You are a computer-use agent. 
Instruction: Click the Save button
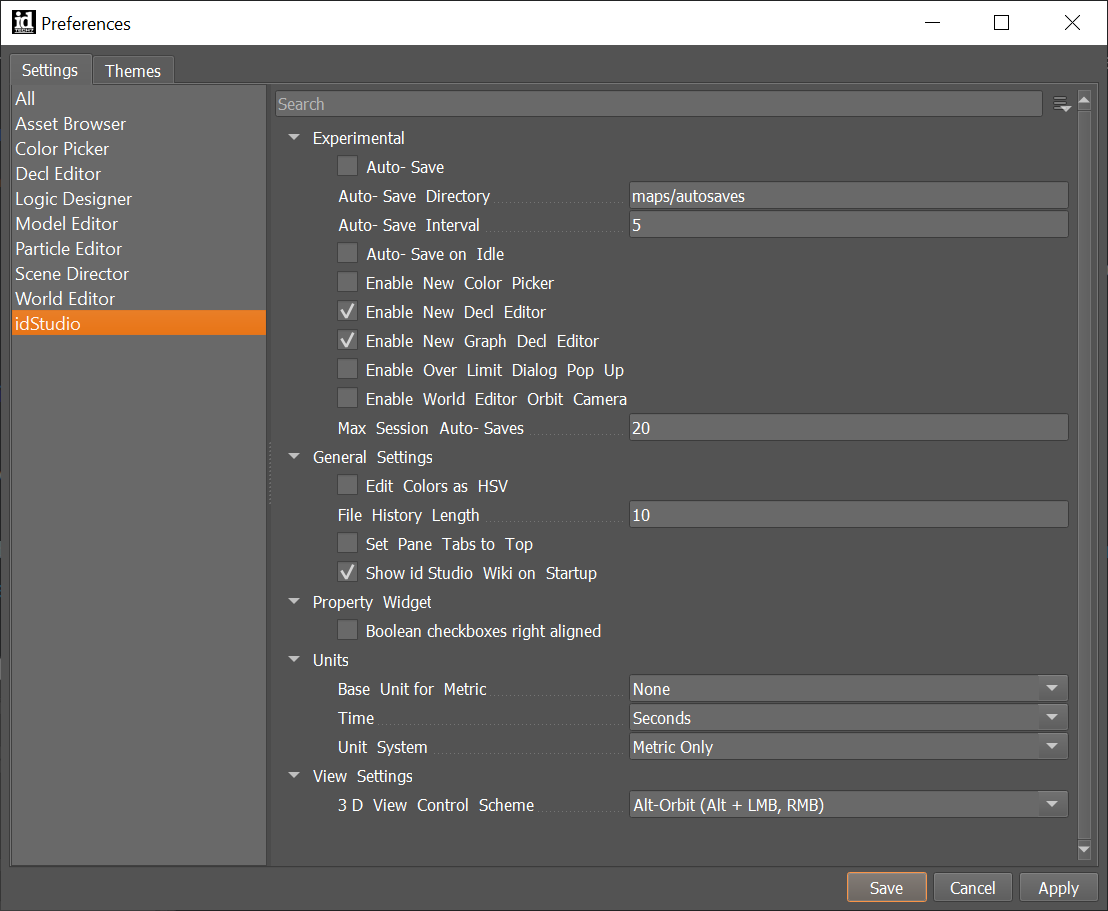coord(886,887)
